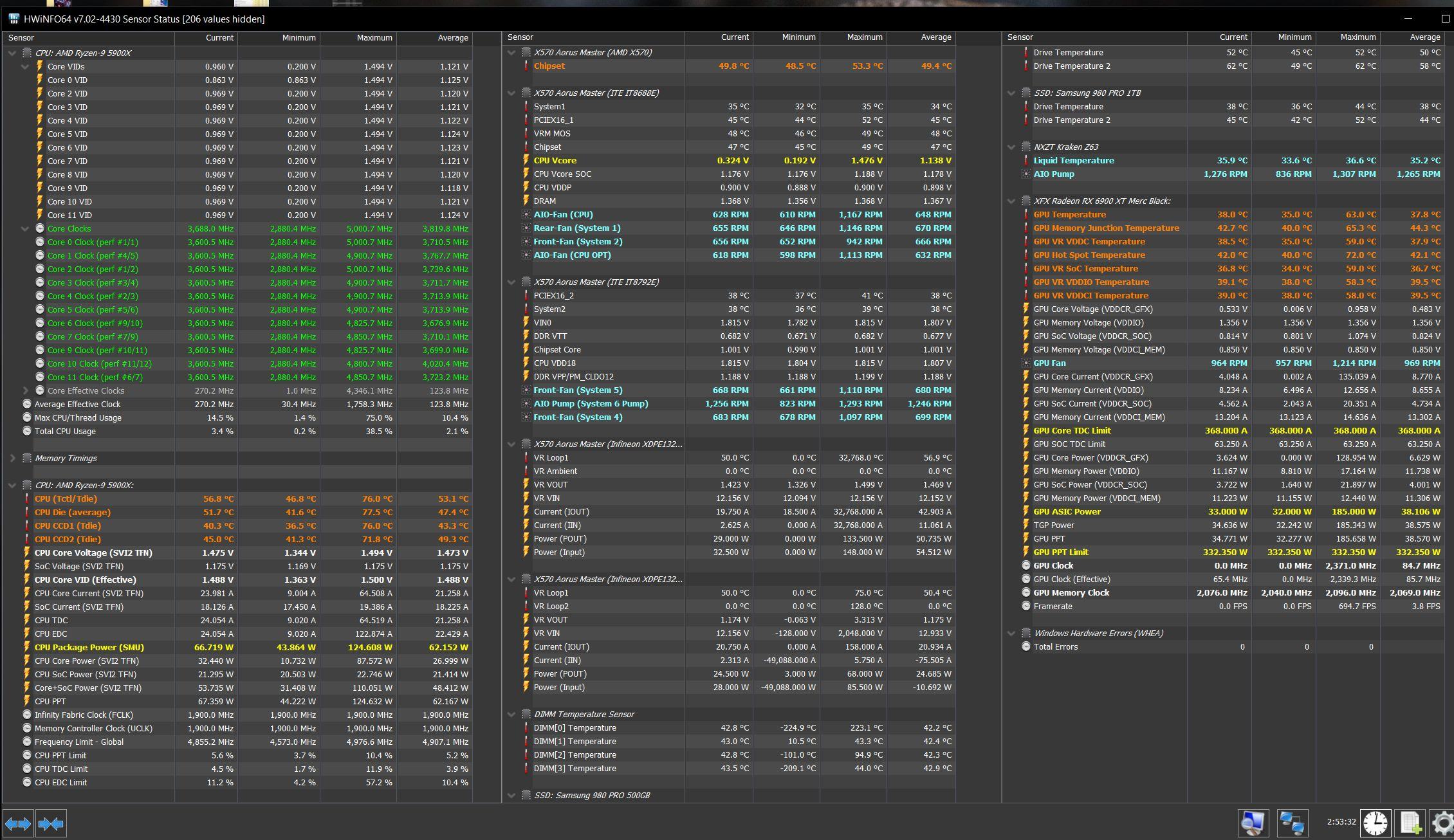The image size is (1454, 840).
Task: Select the Frequency Limit - Global row
Action: pyautogui.click(x=238, y=742)
